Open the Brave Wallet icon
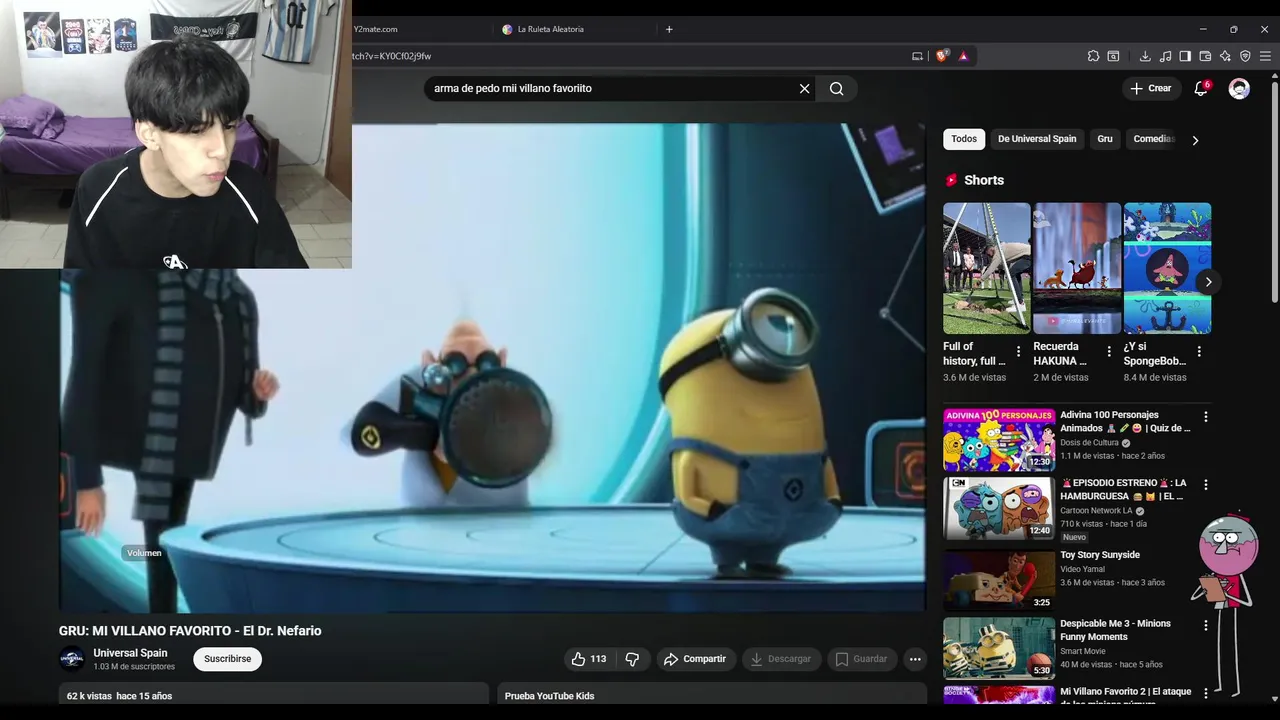Viewport: 1280px width, 720px height. (1205, 56)
